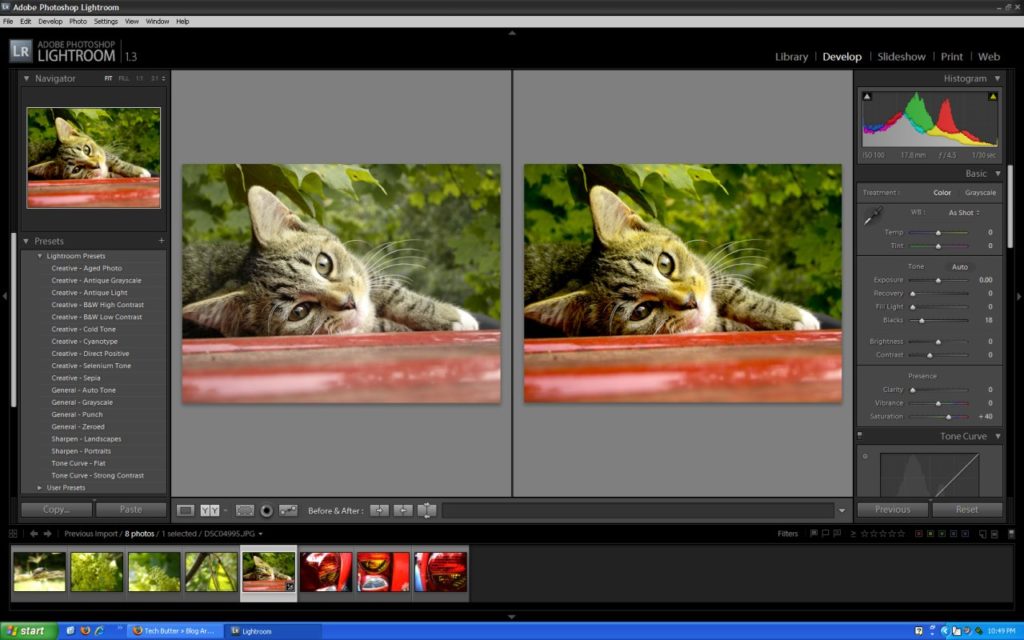Screen dimensions: 1024x640
Task: Switch to Tech Butter browser taskbar item
Action: coord(174,631)
